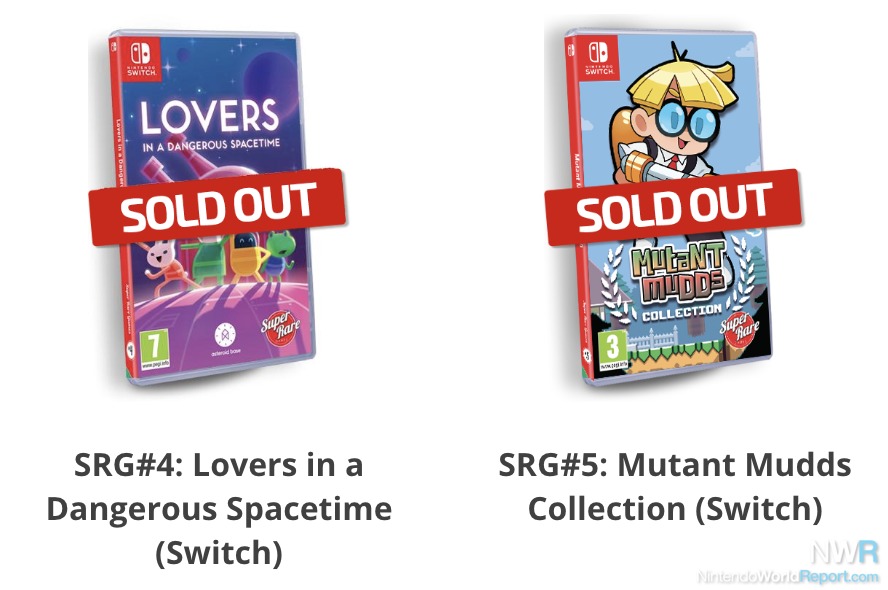Click the PEGI 7 rating badge
This screenshot has height=590, width=888.
[x=155, y=349]
